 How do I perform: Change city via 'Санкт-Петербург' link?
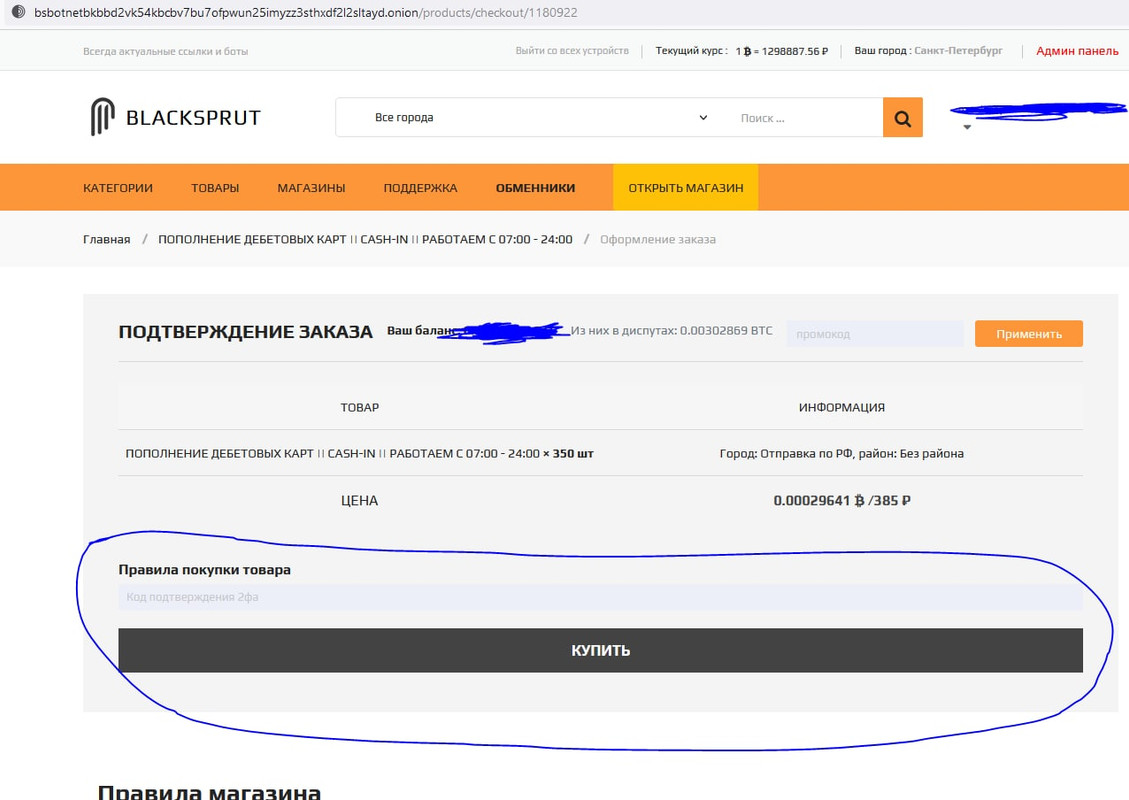[x=958, y=50]
